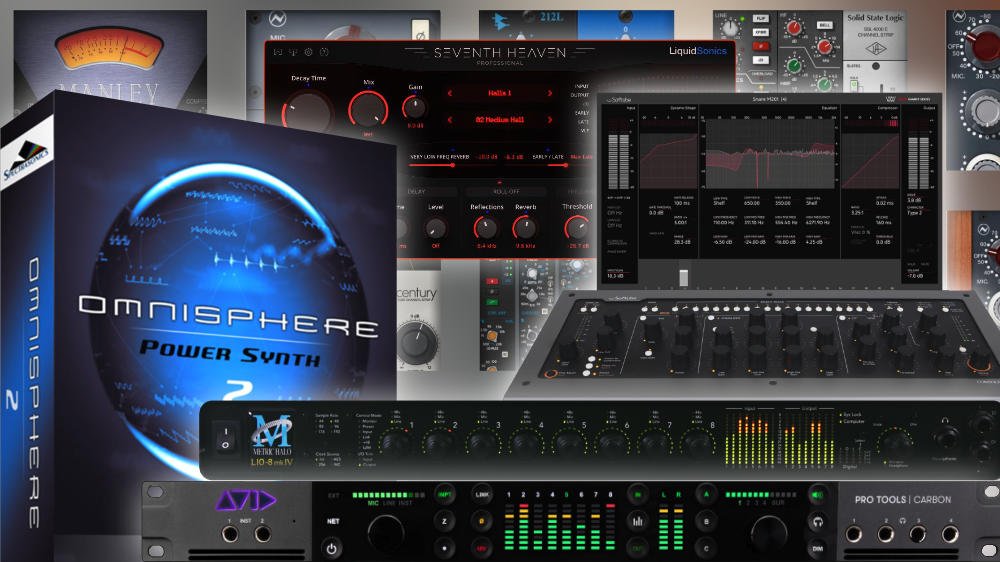Screen dimensions: 1000x562
Task: Go to previous bank before Halls 1
Action: point(450,93)
